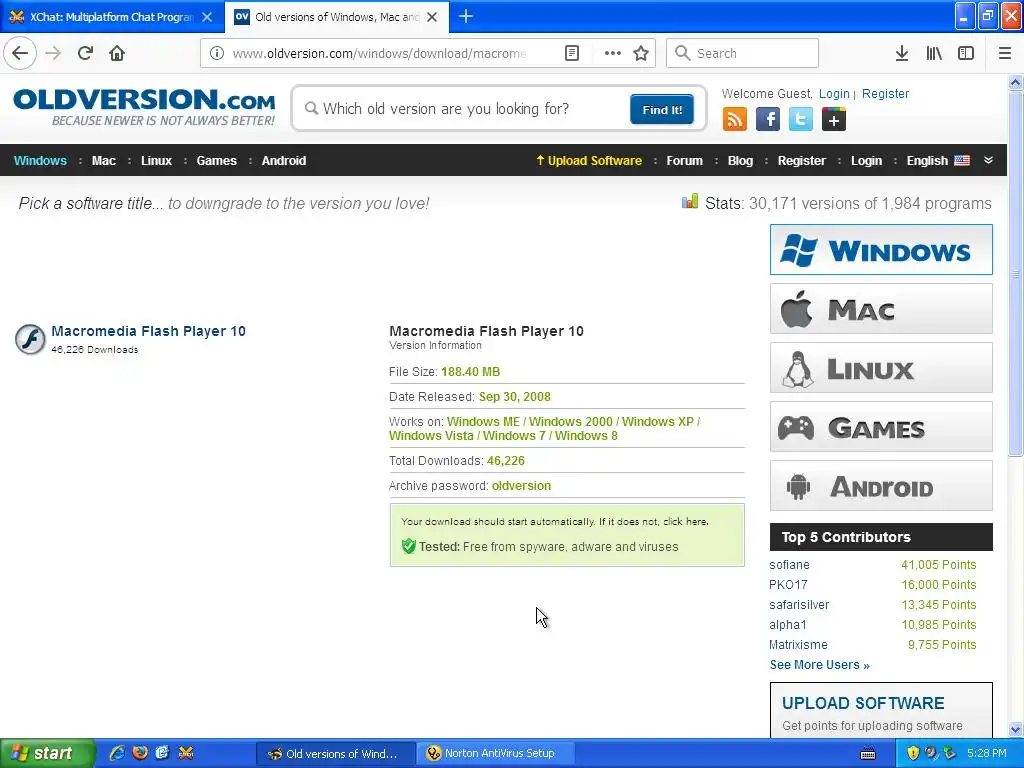The height and width of the screenshot is (768, 1024).
Task: Click the Register link beside Welcome Guest
Action: click(x=885, y=93)
